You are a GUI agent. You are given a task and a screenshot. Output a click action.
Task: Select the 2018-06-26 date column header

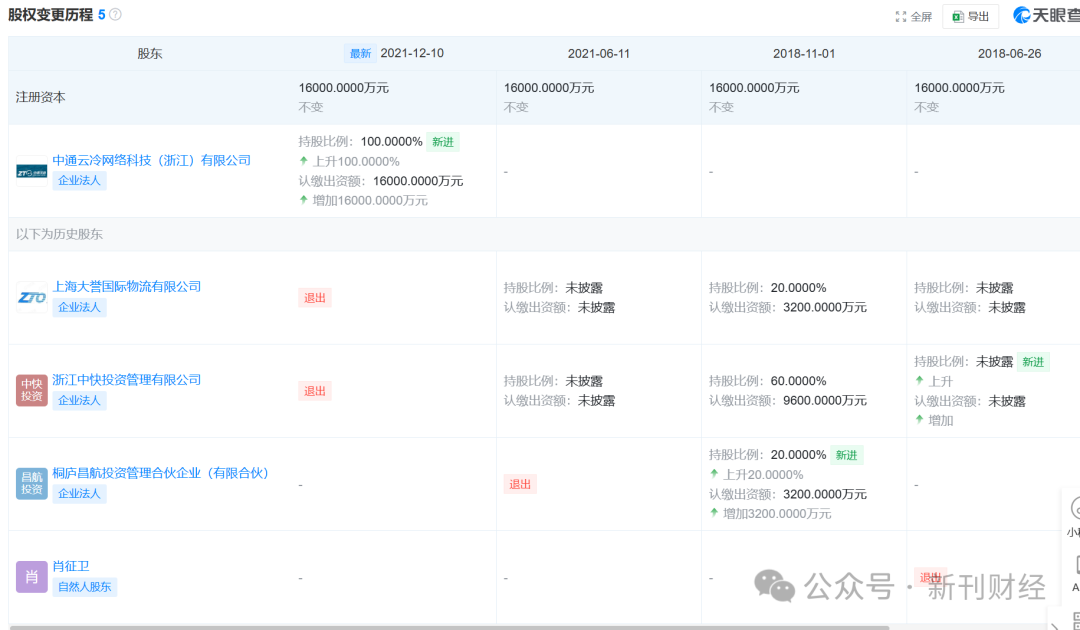(1009, 54)
